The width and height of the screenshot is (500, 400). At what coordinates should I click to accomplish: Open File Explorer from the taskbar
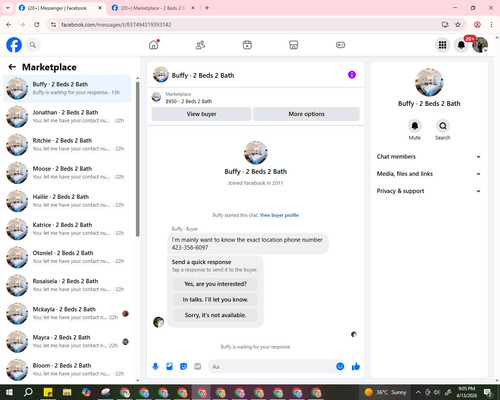67,392
